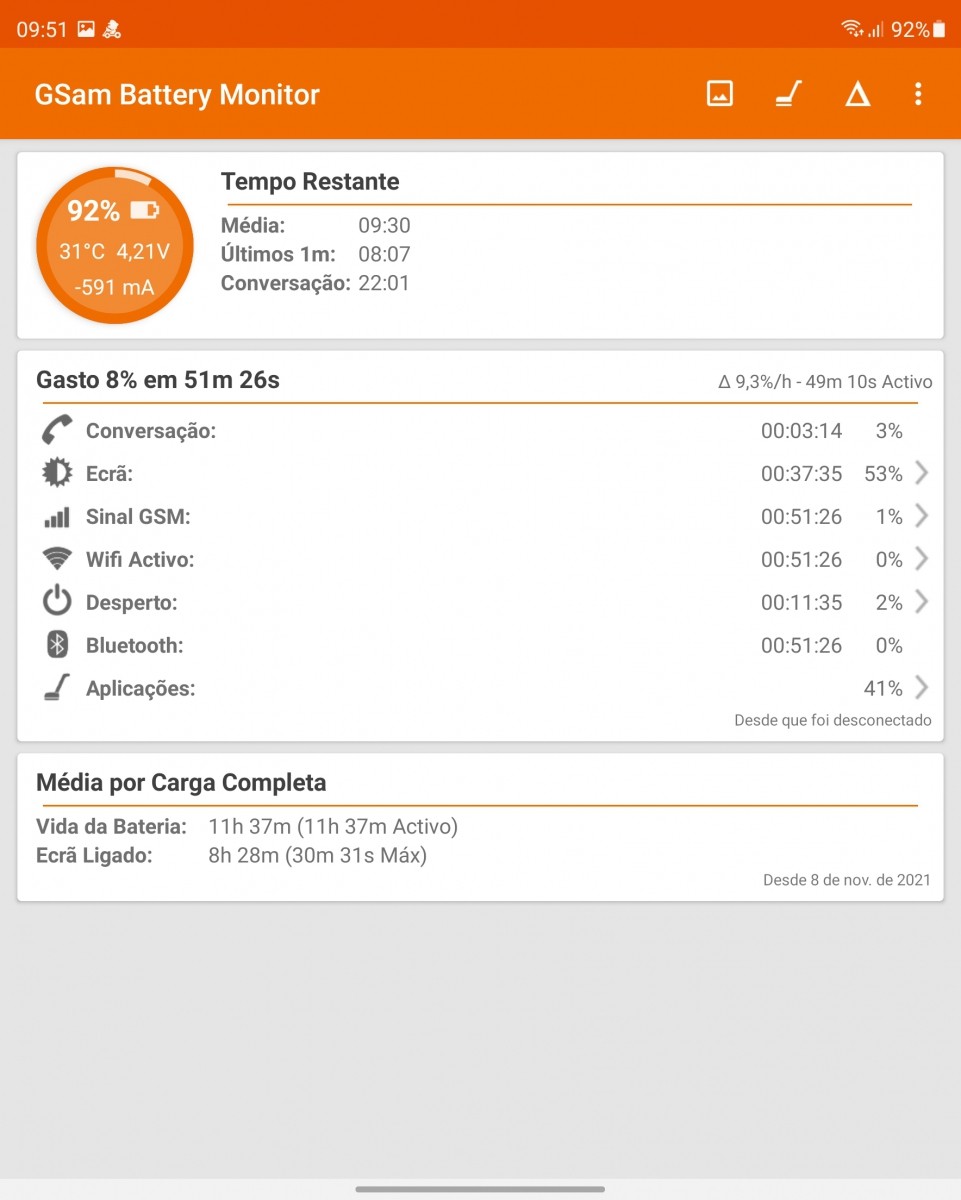The width and height of the screenshot is (961, 1200).
Task: Tap the Tempo Restante heading
Action: pos(310,182)
